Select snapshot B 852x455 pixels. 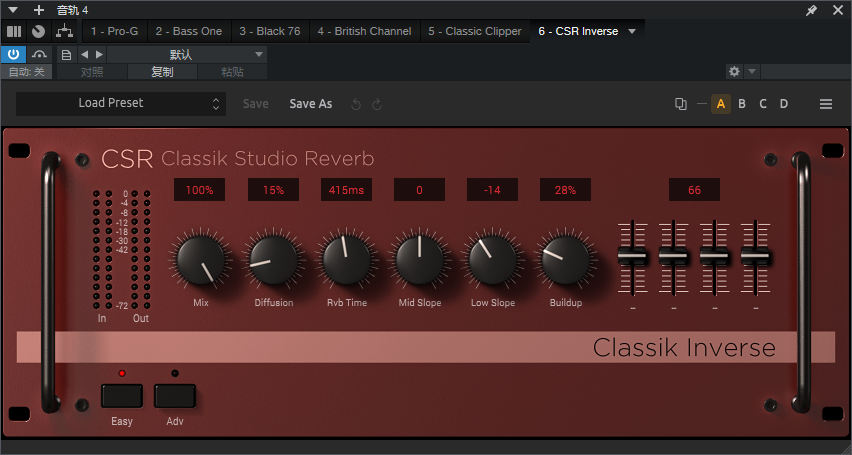click(742, 104)
